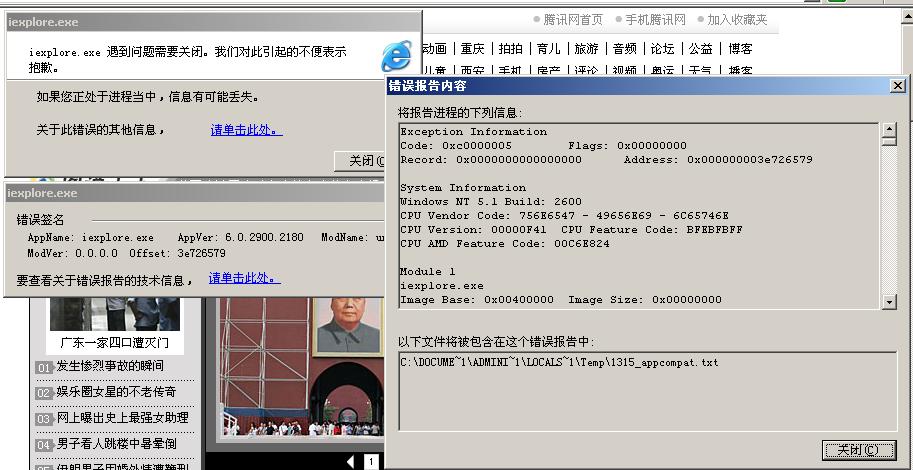Open the 重庆 navigation item
The height and width of the screenshot is (470, 913).
472,48
